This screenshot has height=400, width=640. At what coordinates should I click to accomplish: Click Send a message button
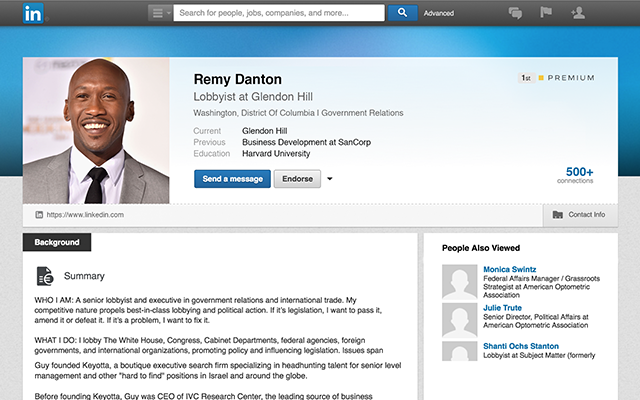pyautogui.click(x=232, y=179)
